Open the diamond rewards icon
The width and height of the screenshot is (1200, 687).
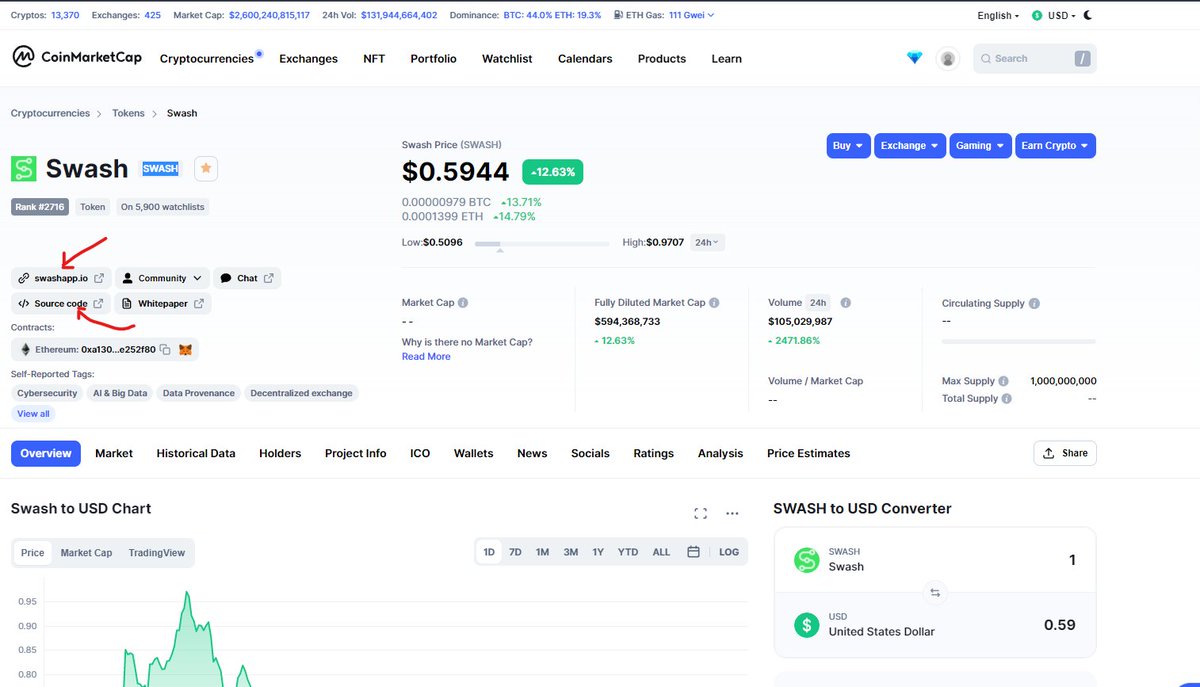914,58
